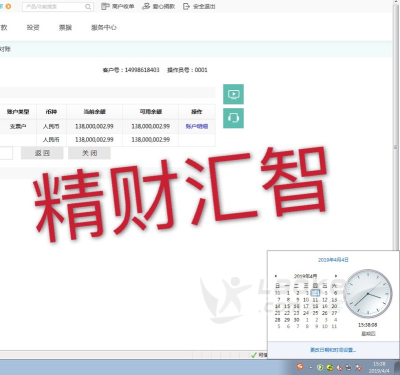
Task: Click the Sogou input tray icon
Action: click(x=300, y=367)
